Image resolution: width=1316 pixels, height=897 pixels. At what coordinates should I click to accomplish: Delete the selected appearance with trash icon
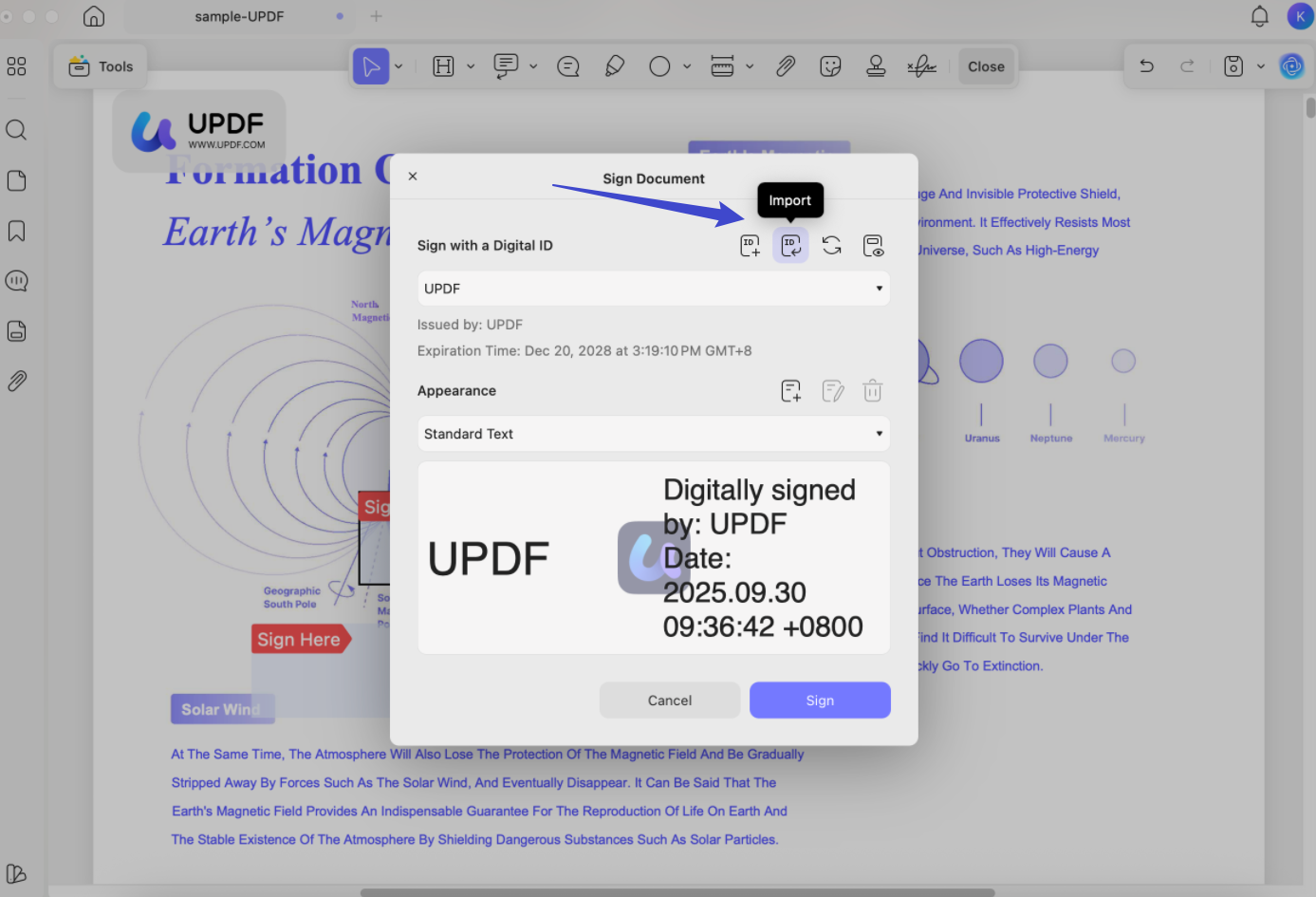[x=873, y=391]
